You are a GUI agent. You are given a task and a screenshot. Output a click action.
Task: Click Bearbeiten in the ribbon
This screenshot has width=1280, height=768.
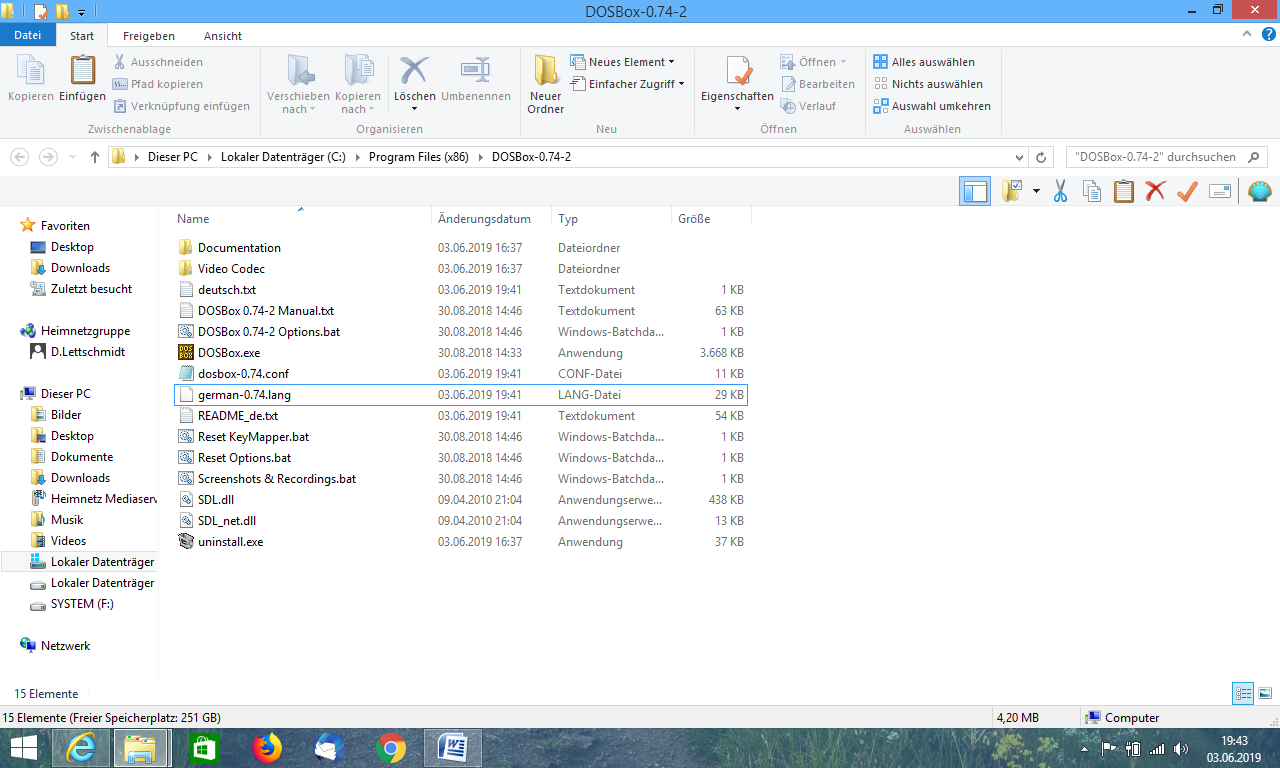[817, 84]
